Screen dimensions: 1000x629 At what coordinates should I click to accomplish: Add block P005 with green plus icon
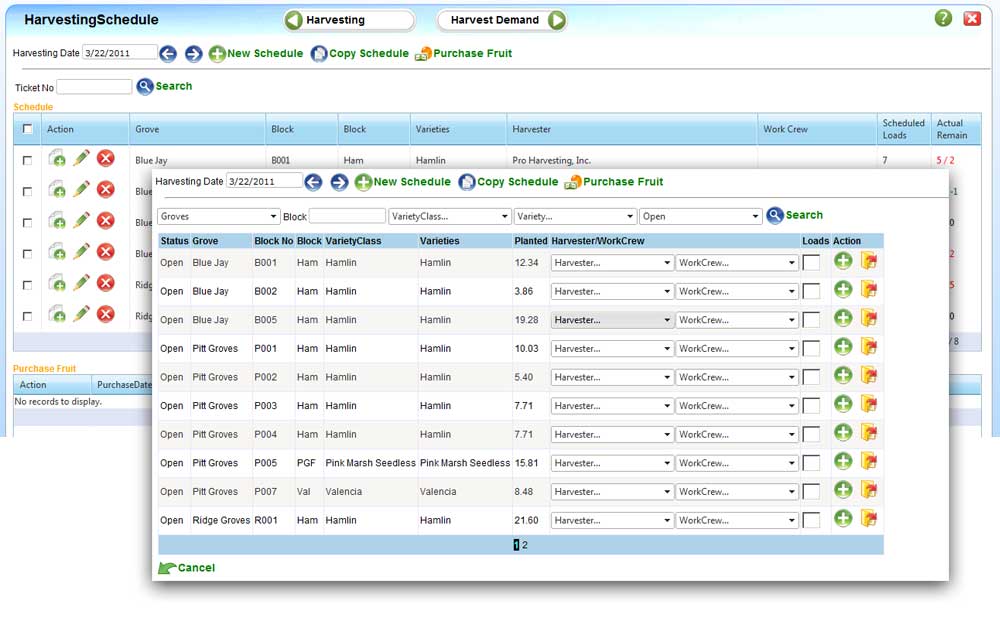click(843, 461)
